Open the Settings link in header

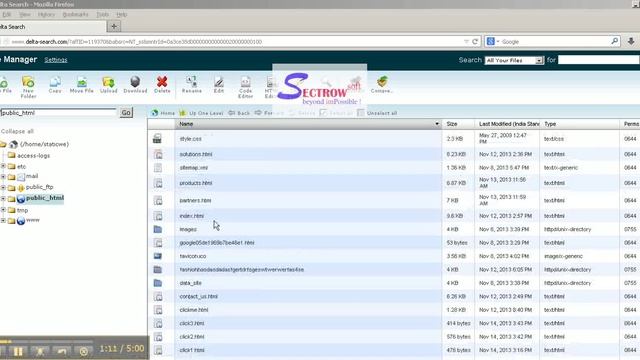(x=56, y=60)
